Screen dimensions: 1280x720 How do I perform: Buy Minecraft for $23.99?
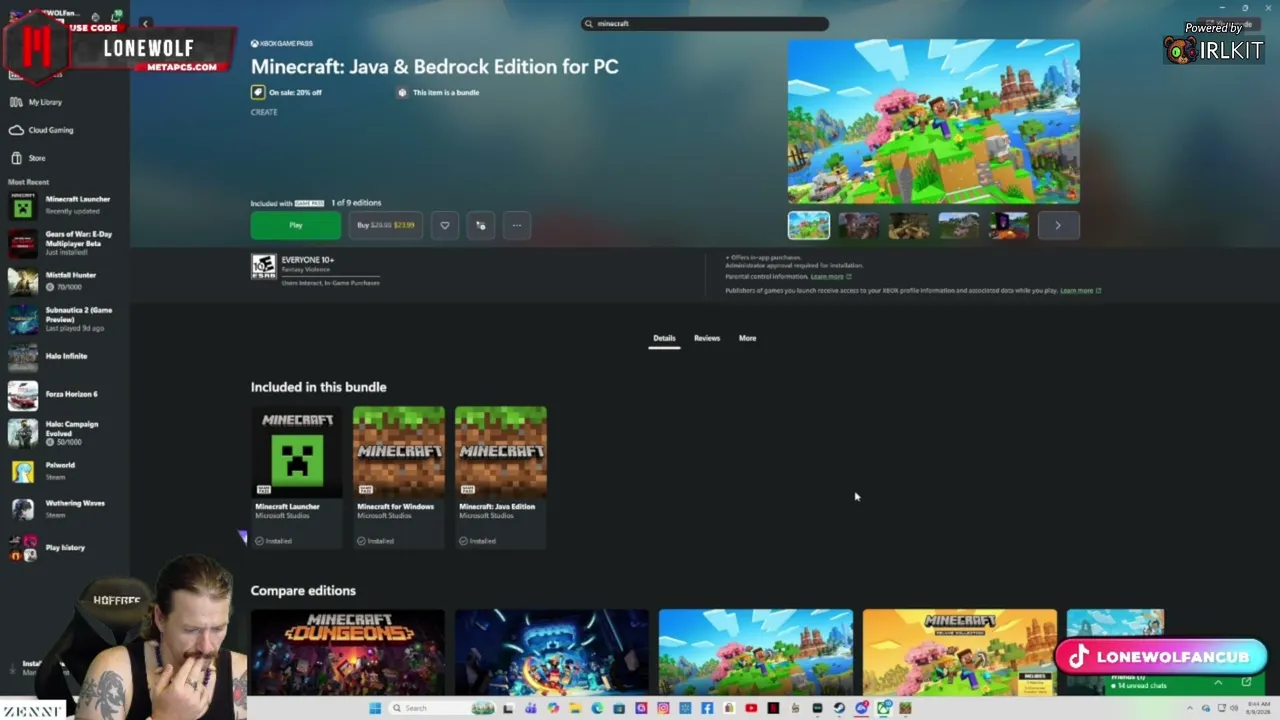pos(386,225)
